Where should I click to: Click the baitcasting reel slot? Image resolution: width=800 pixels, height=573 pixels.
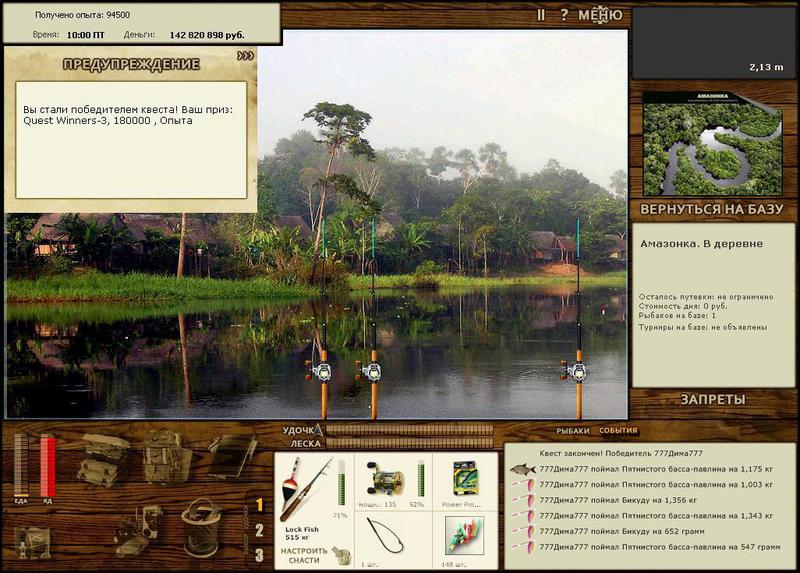(x=393, y=482)
